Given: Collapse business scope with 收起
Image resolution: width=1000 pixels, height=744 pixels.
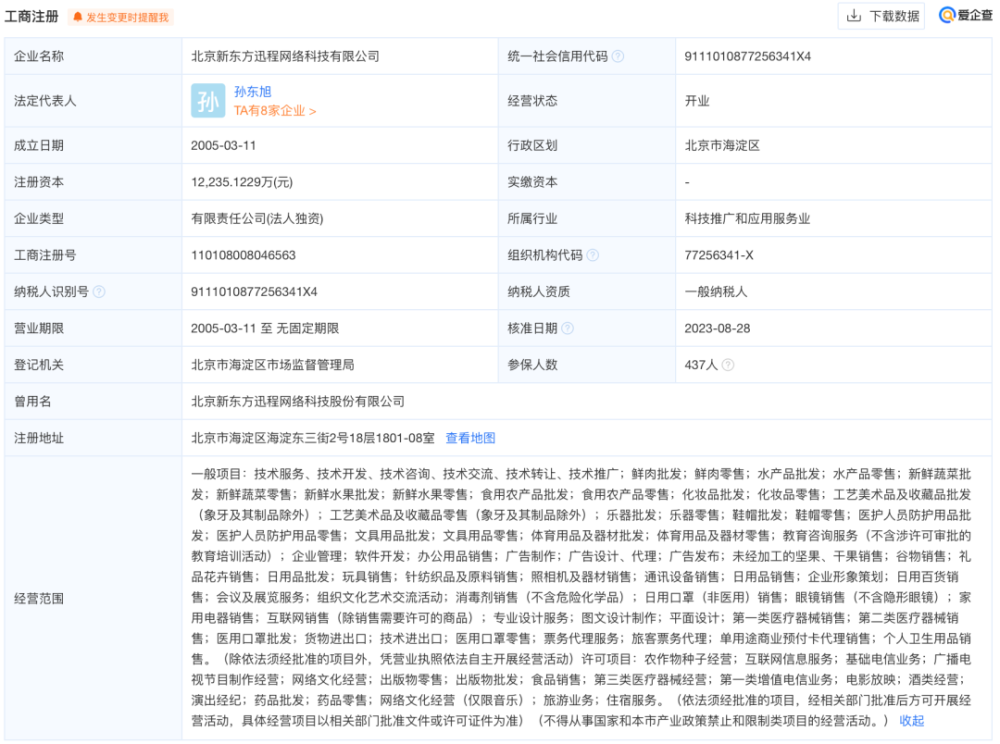Looking at the screenshot, I should (x=911, y=720).
